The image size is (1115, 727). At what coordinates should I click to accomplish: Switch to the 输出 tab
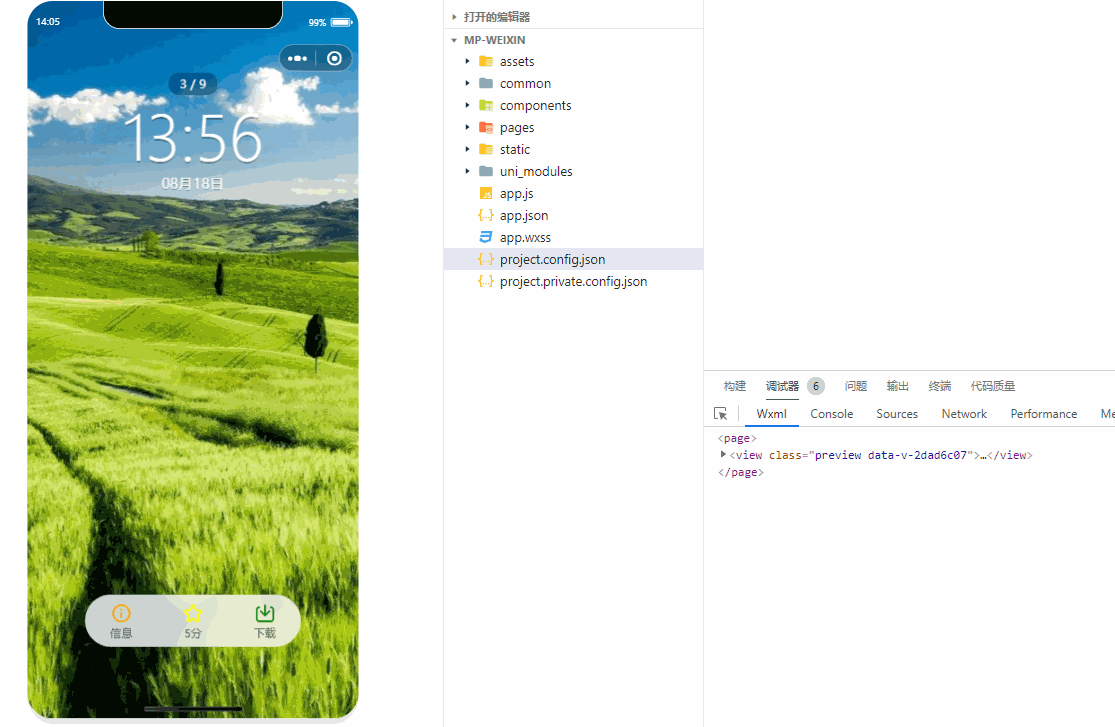[x=897, y=386]
